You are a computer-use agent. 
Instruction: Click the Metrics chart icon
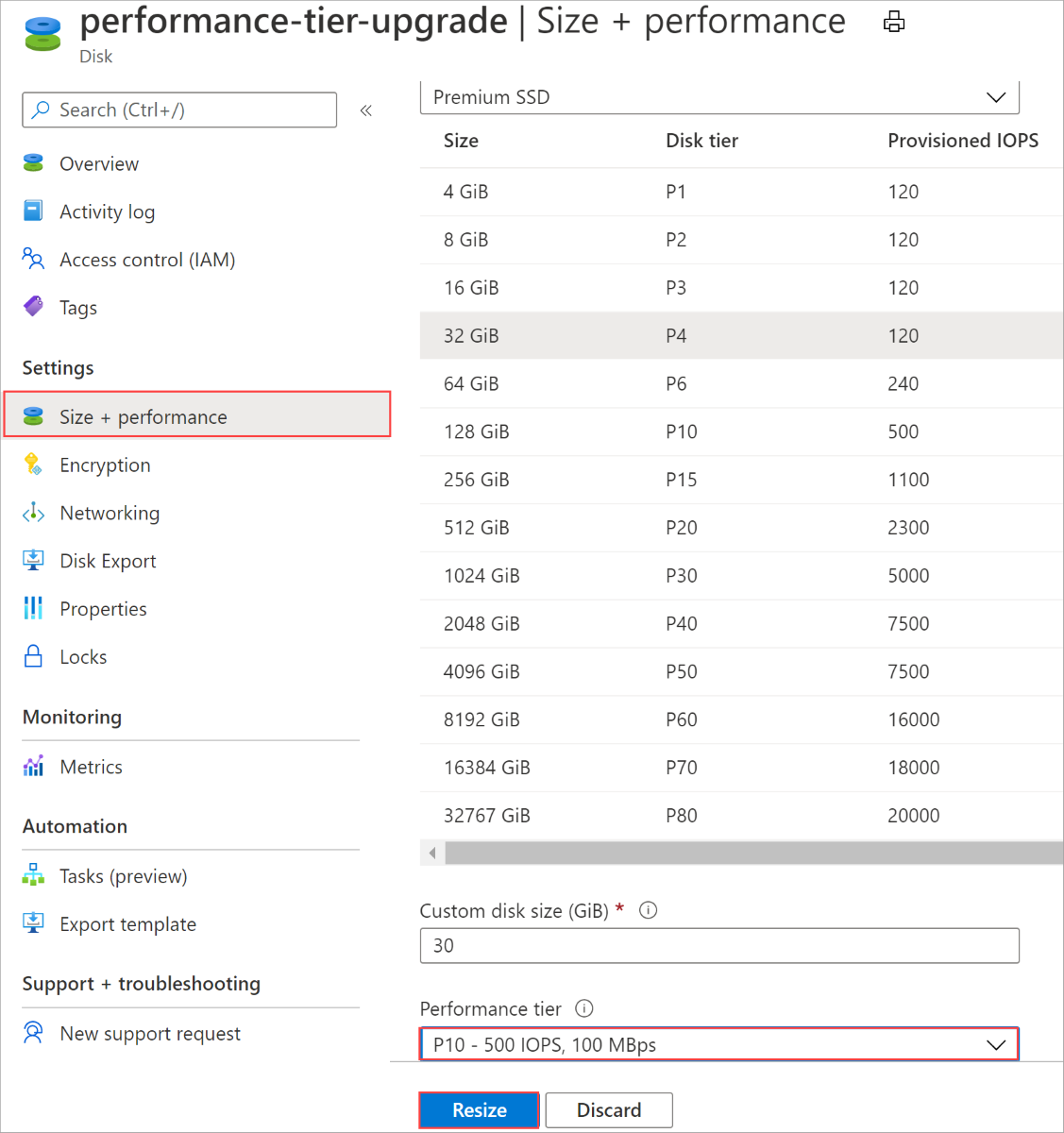pos(33,766)
